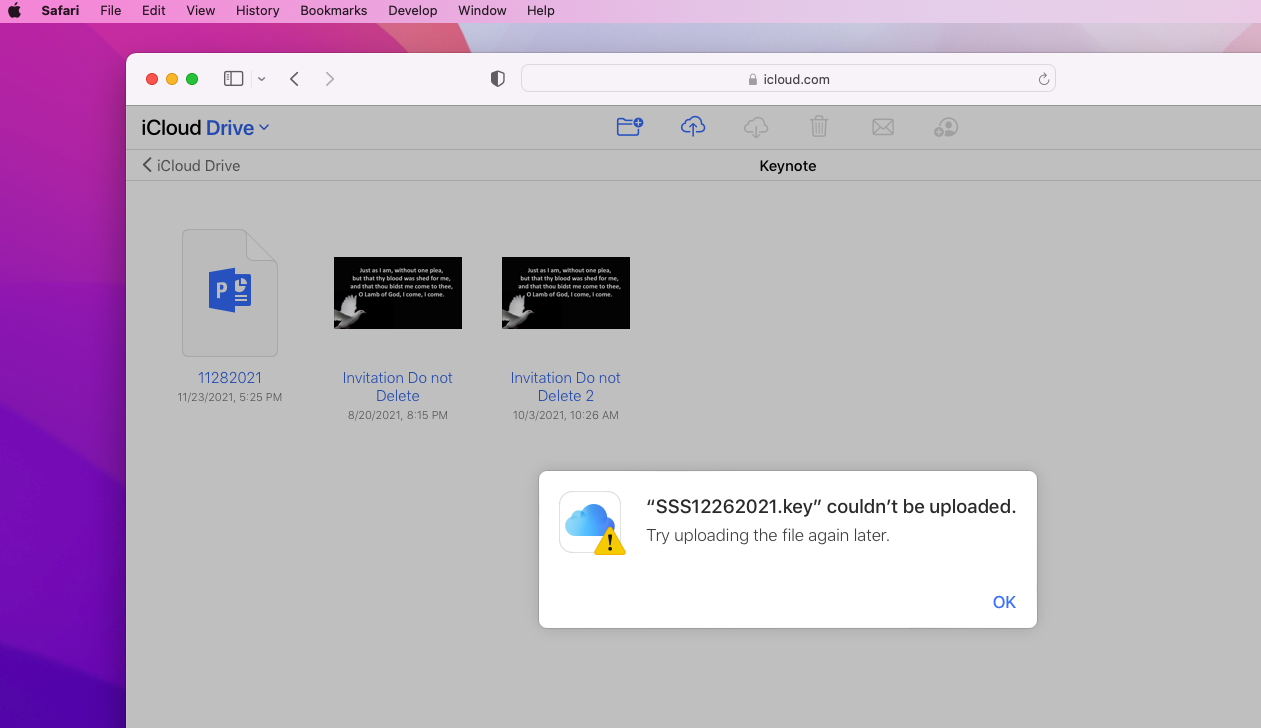Open the View menu
This screenshot has height=728, width=1261.
[x=201, y=11]
